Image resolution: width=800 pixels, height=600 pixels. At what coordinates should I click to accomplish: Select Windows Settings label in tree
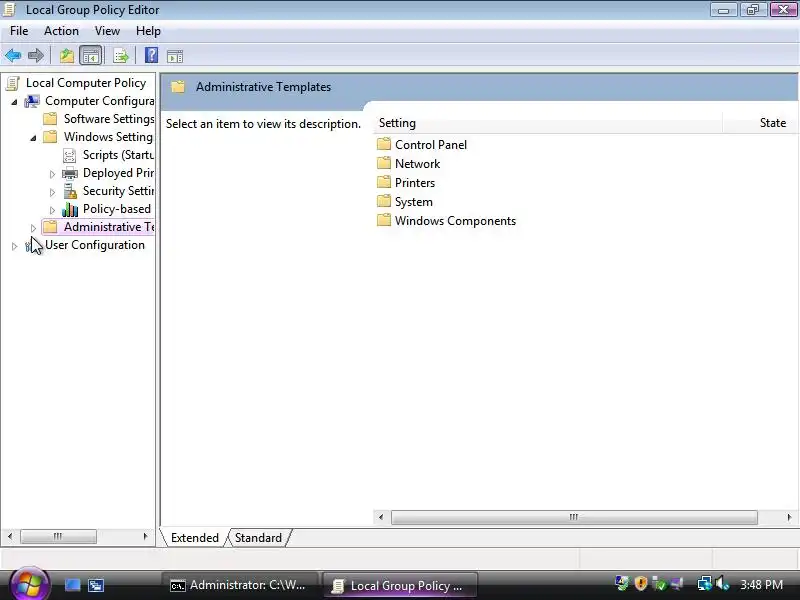coord(108,137)
